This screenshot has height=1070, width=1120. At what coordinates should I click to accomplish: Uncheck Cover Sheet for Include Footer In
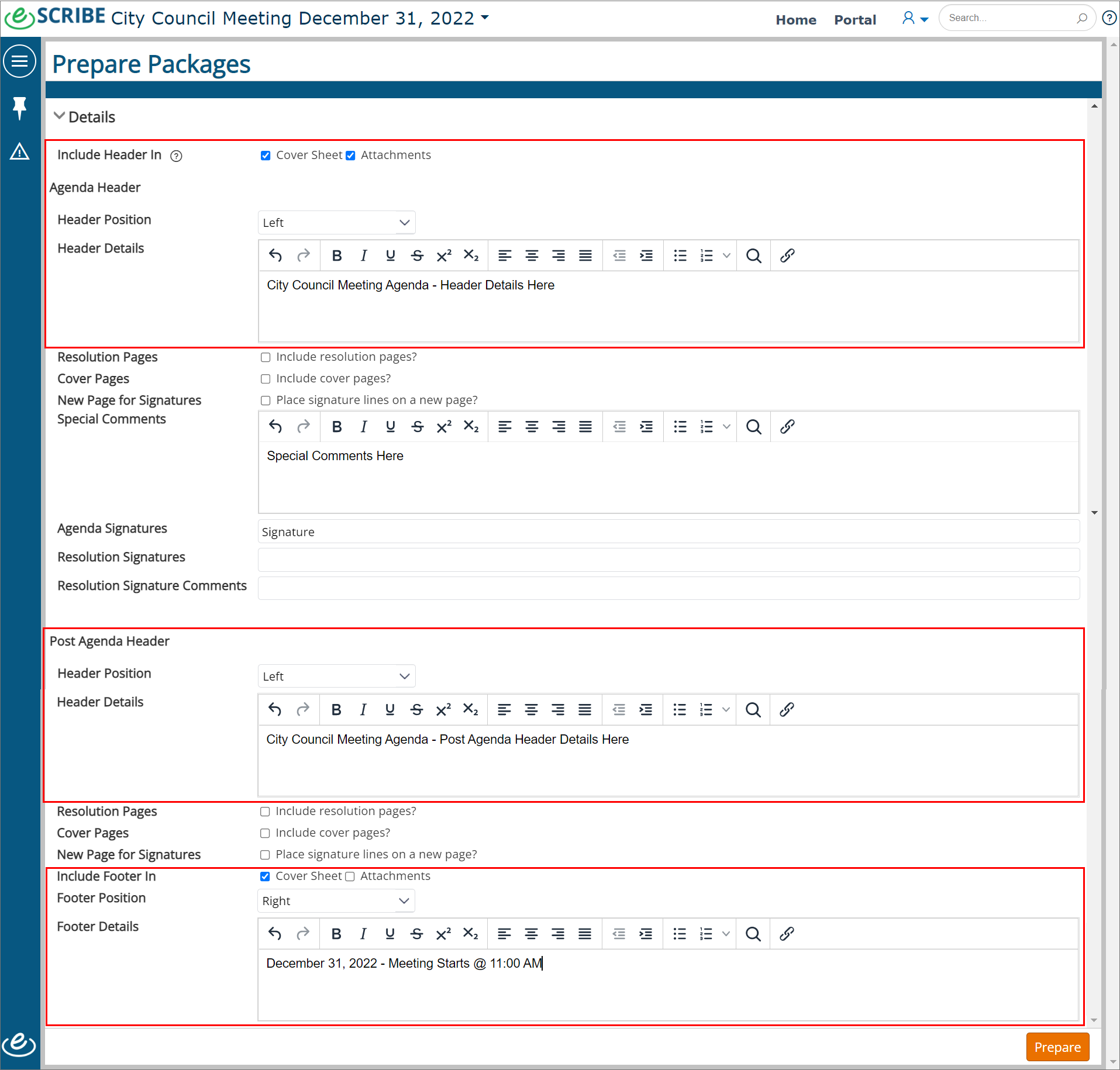click(265, 876)
